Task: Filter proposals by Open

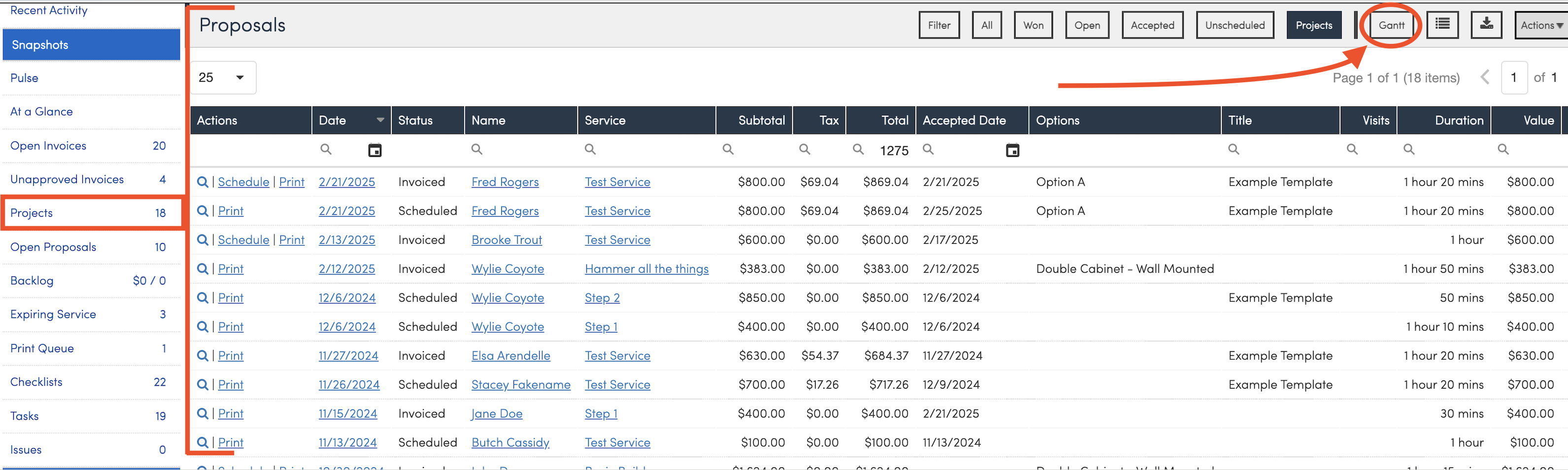Action: tap(1087, 25)
